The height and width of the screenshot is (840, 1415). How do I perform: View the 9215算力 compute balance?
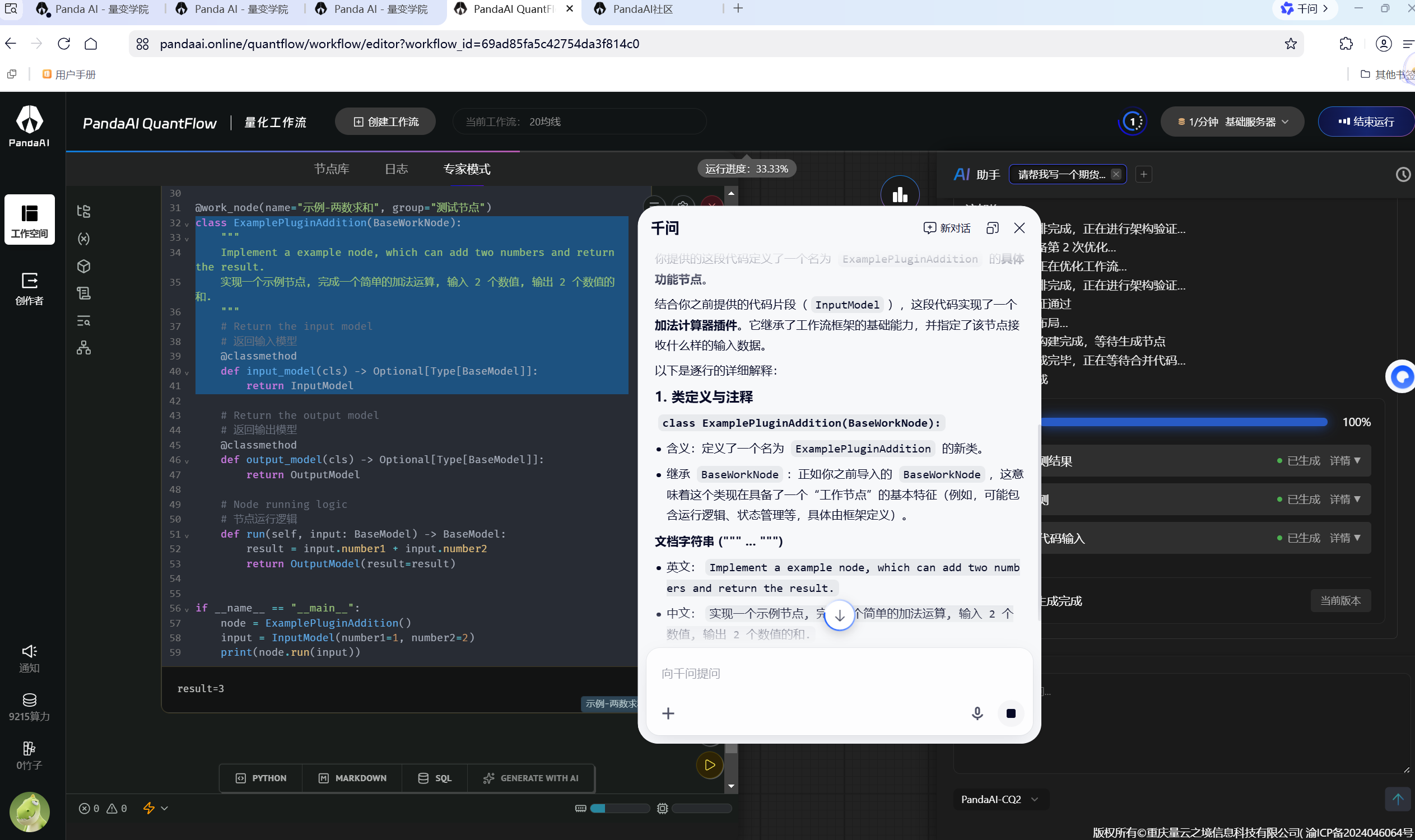pos(30,707)
